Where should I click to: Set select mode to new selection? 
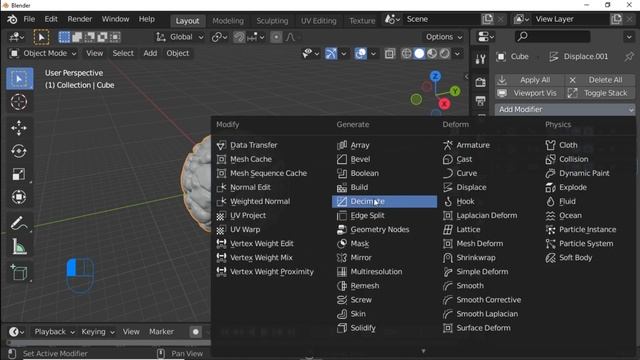pyautogui.click(x=64, y=37)
